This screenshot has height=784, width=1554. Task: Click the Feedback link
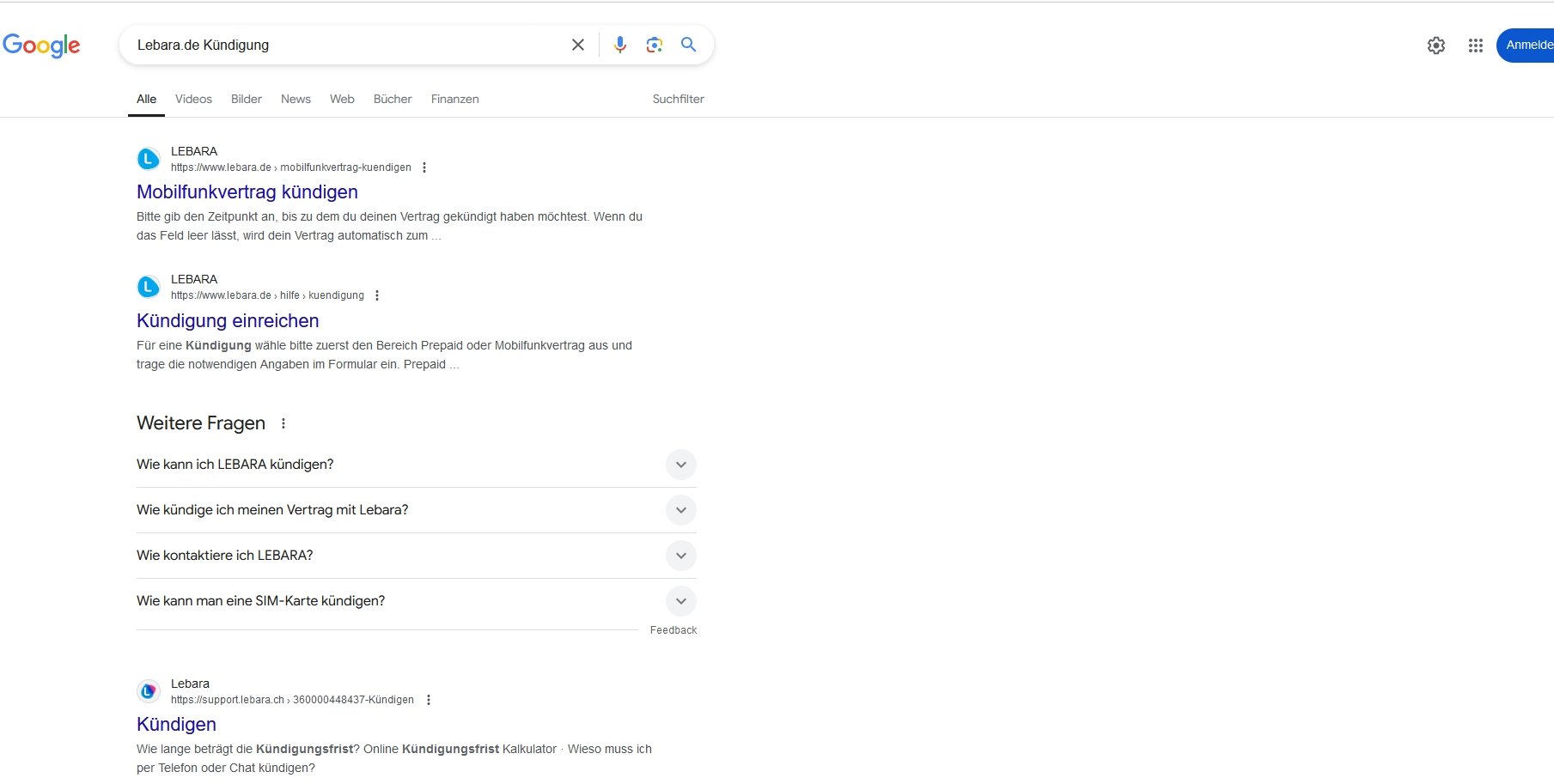click(x=673, y=630)
